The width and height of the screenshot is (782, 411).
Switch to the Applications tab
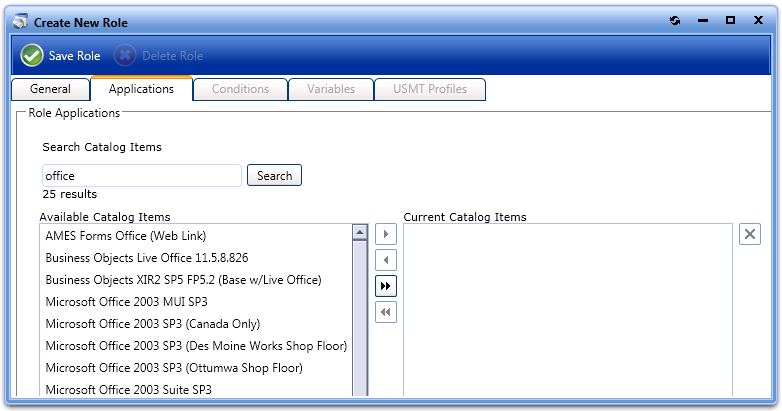(x=141, y=89)
